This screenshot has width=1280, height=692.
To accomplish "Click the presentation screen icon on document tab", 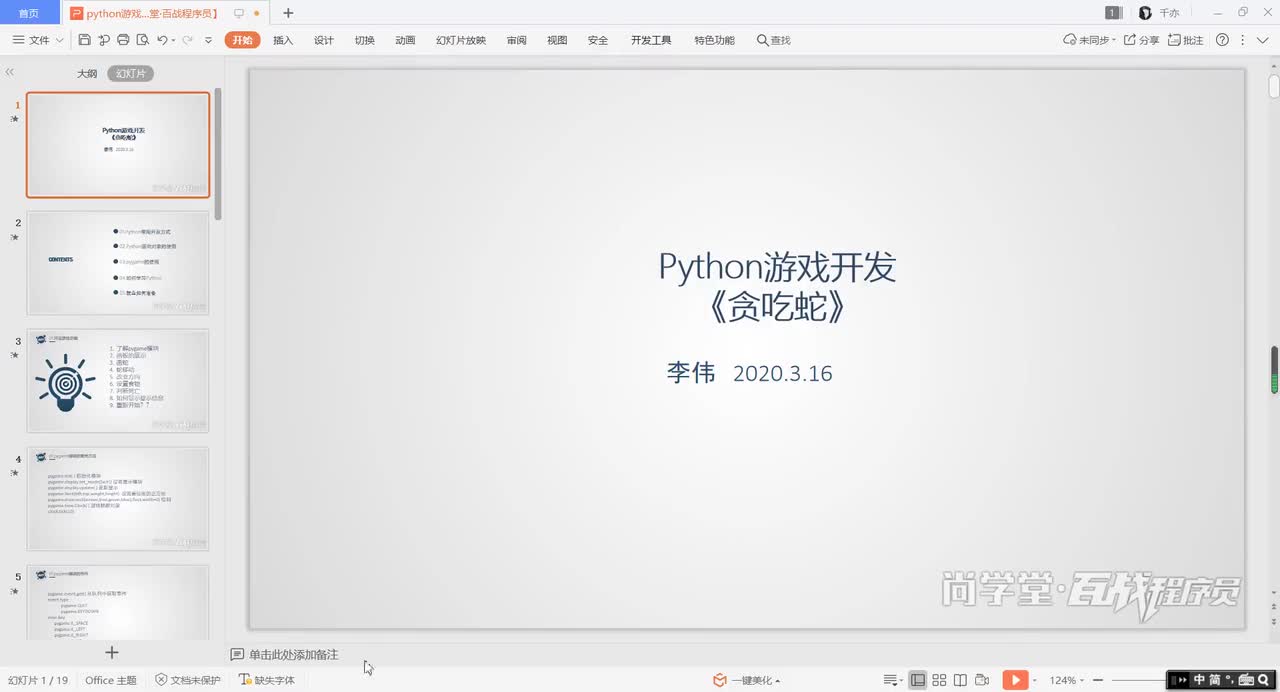I will point(238,13).
